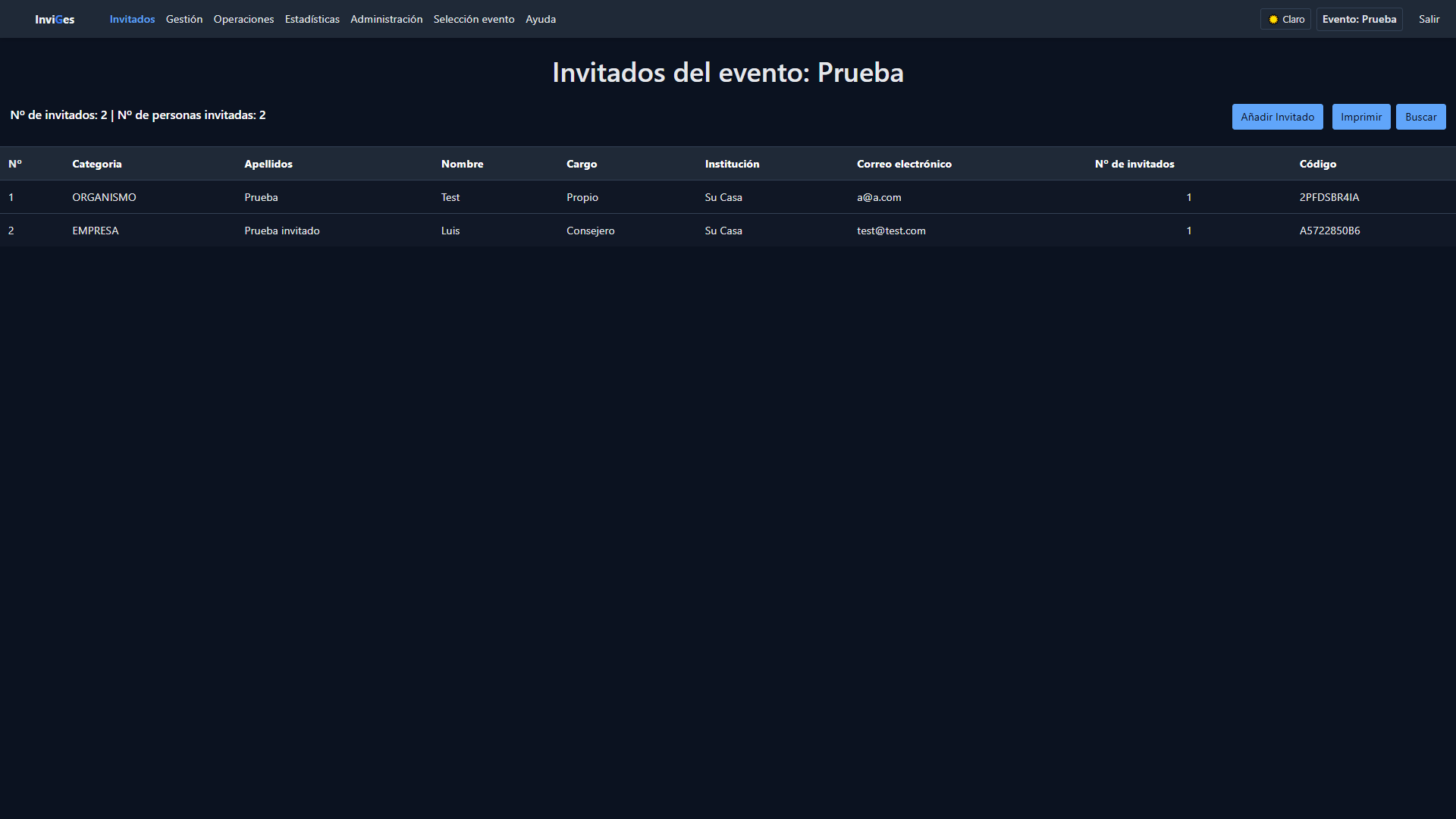Open the Gestión menu
The height and width of the screenshot is (819, 1456).
tap(184, 19)
